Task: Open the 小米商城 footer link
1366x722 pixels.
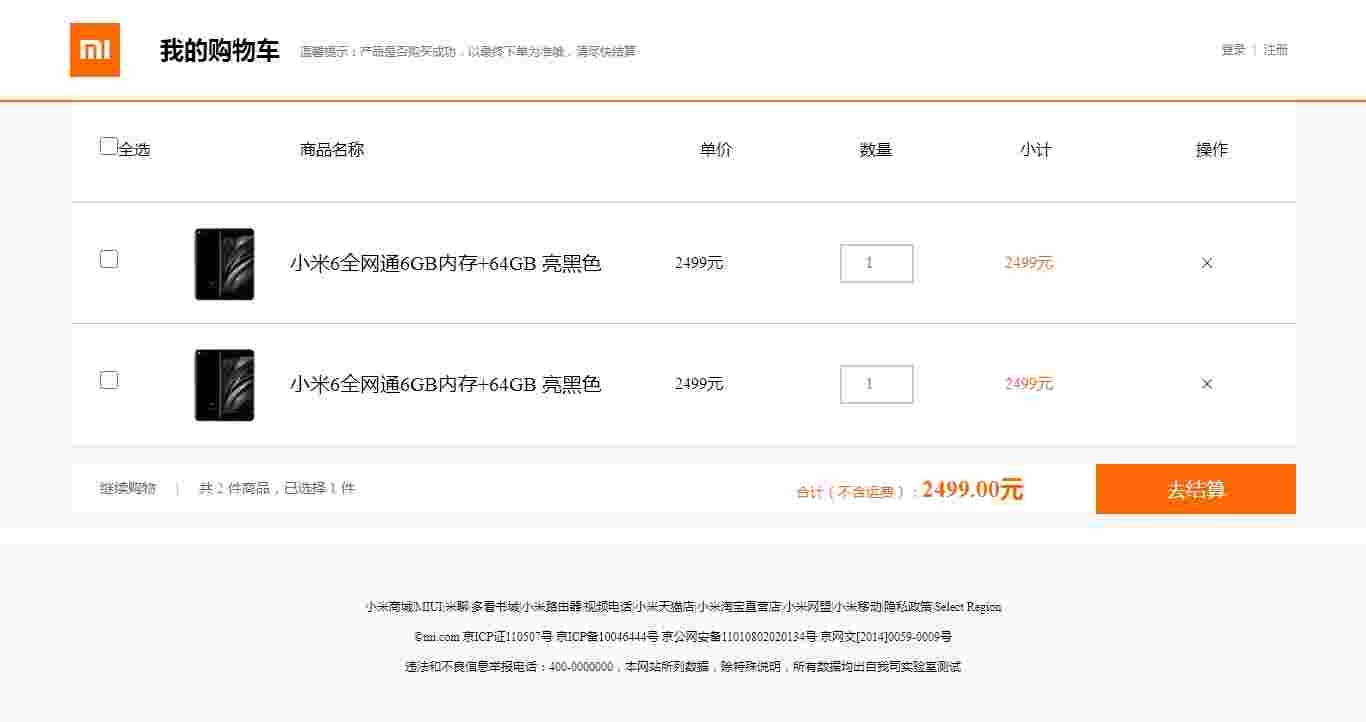Action: [390, 607]
